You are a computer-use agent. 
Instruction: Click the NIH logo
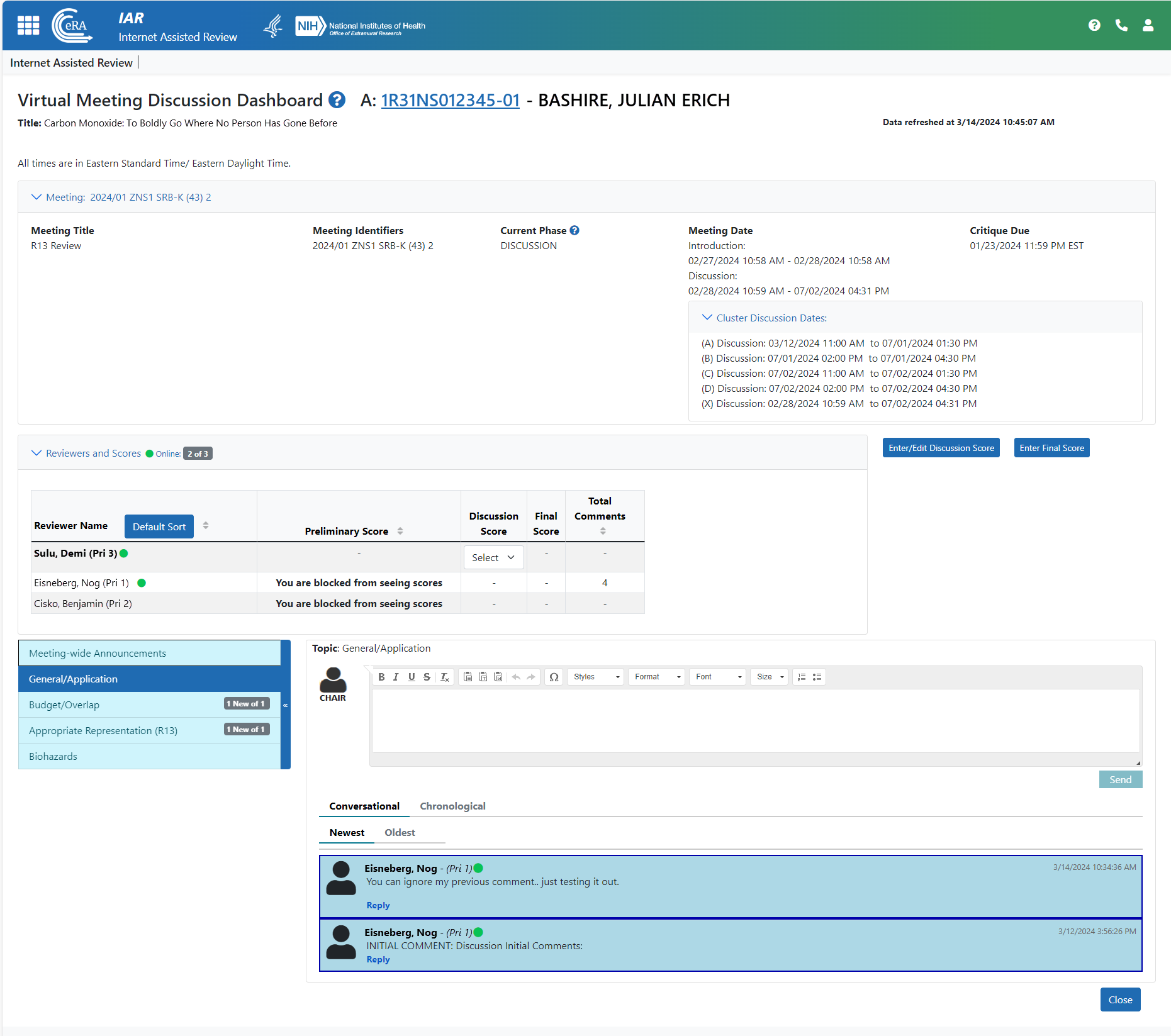(361, 26)
